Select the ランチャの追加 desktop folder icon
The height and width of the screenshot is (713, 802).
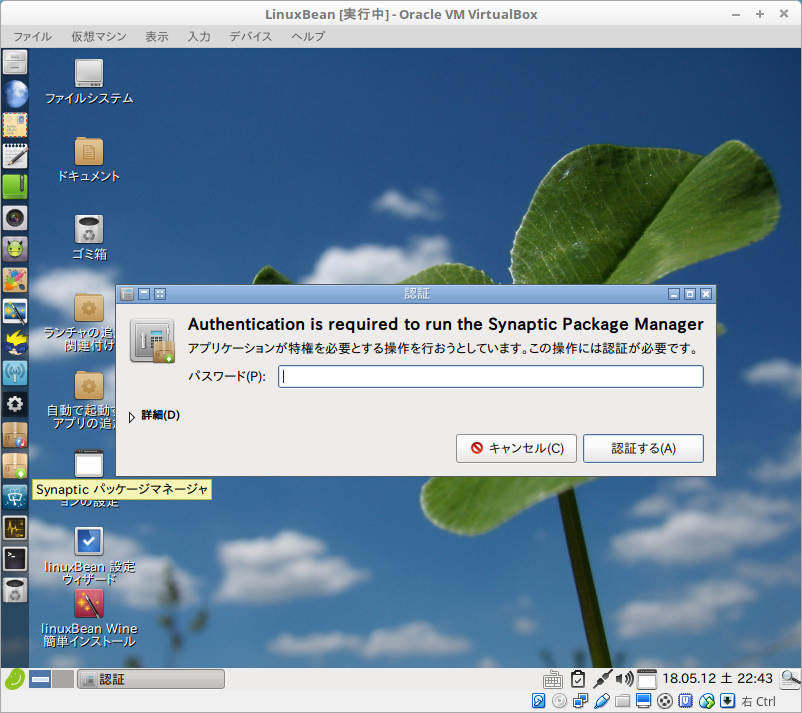89,307
